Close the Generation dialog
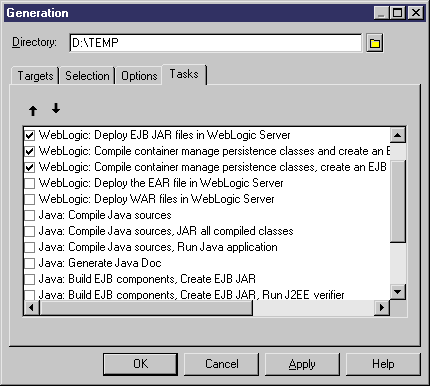430x386 pixels. [x=416, y=13]
